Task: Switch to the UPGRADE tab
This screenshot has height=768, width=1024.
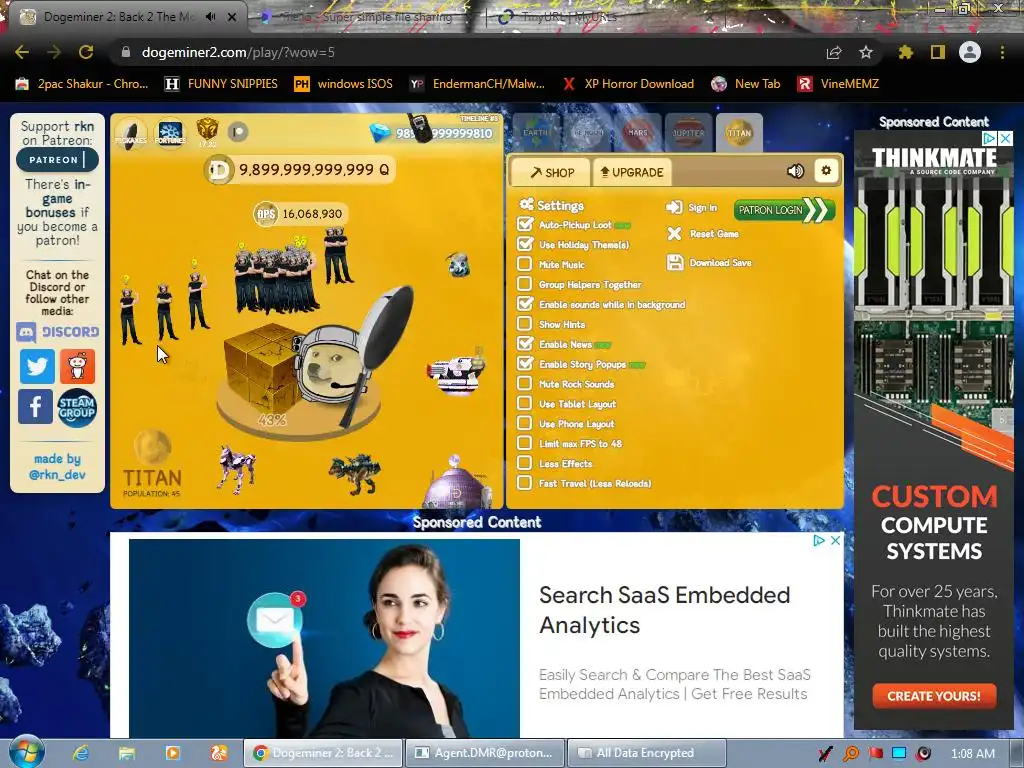Action: pyautogui.click(x=632, y=172)
